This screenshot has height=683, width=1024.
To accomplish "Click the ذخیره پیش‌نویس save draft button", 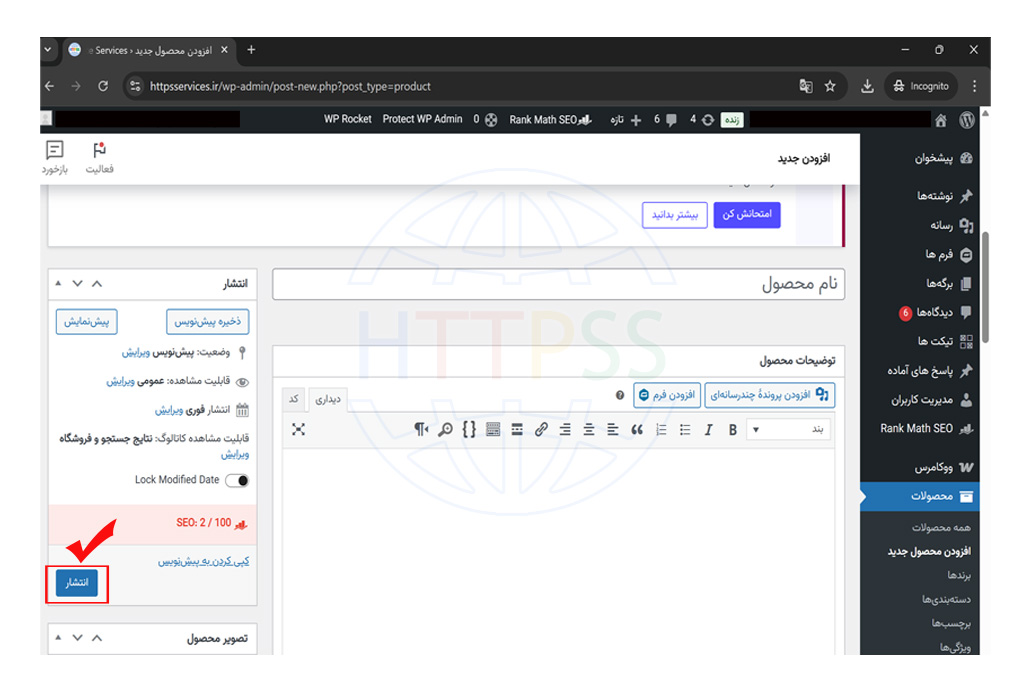I will coord(207,321).
